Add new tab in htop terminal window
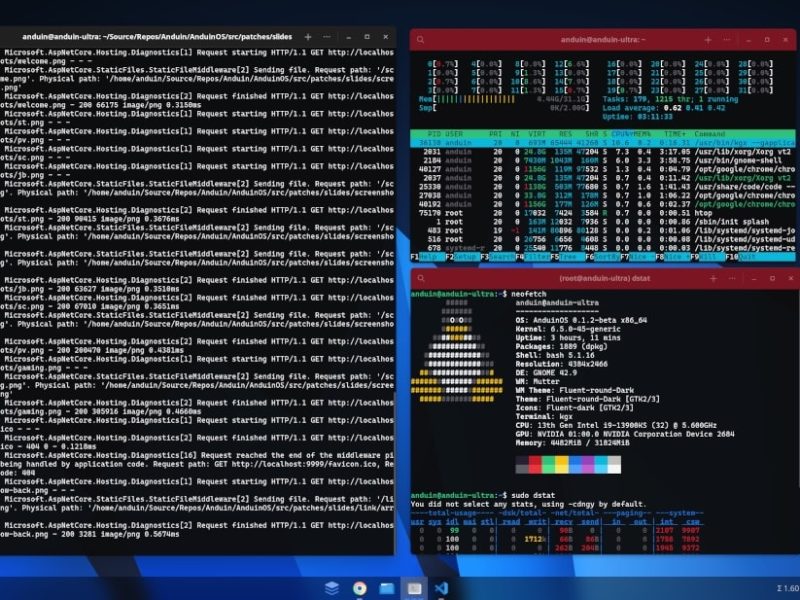Image resolution: width=800 pixels, height=600 pixels. pyautogui.click(x=708, y=40)
